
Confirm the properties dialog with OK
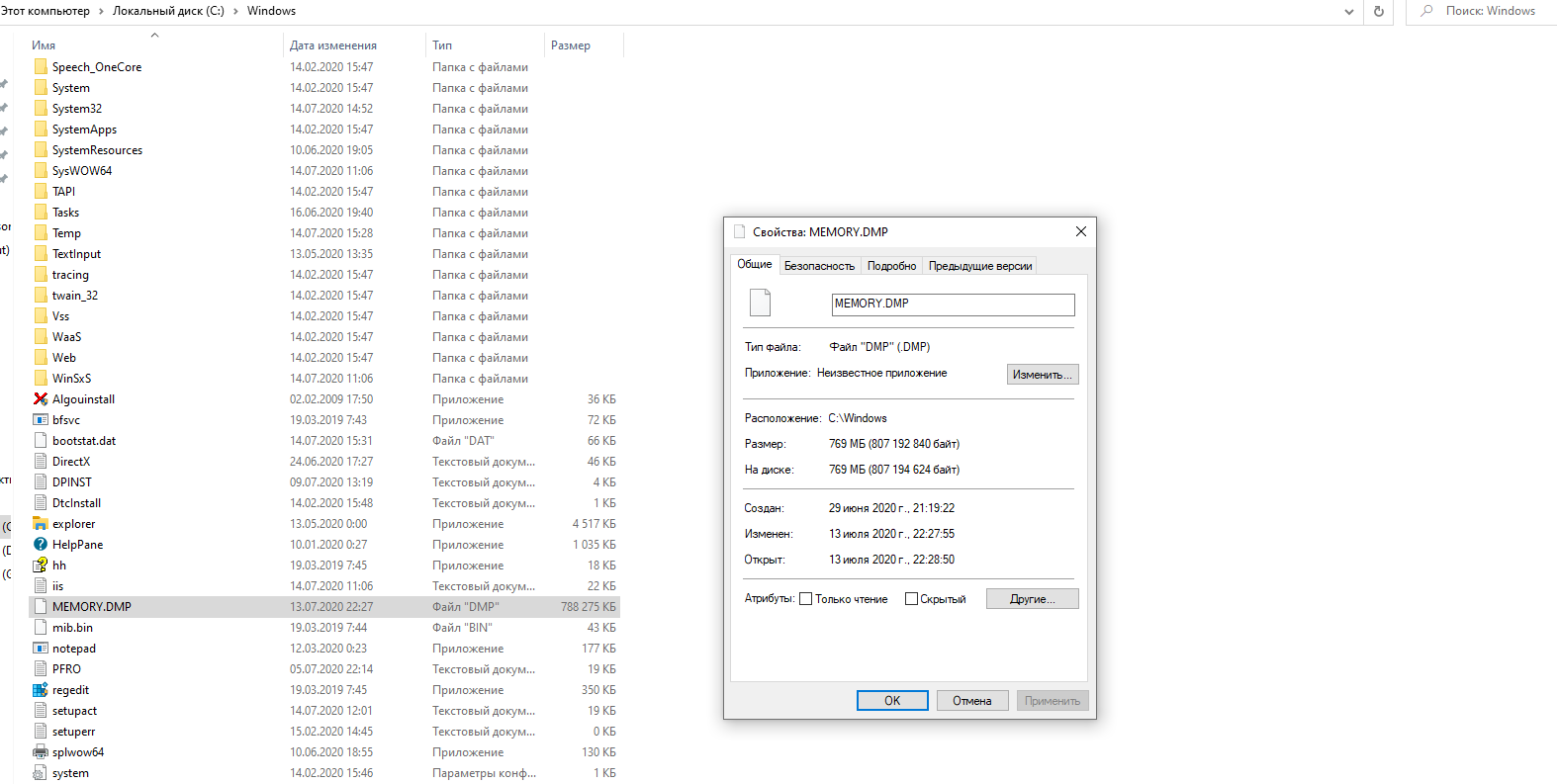(x=892, y=701)
